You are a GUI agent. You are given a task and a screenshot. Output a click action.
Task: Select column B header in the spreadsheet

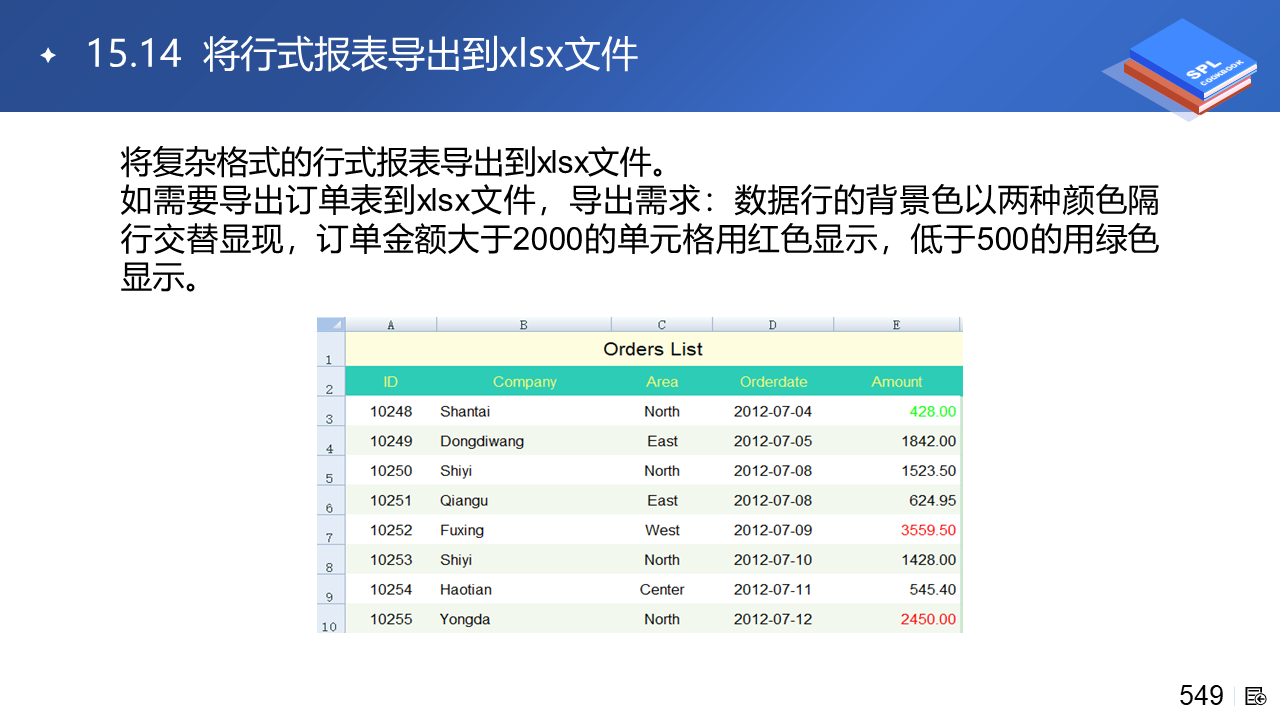pos(524,325)
